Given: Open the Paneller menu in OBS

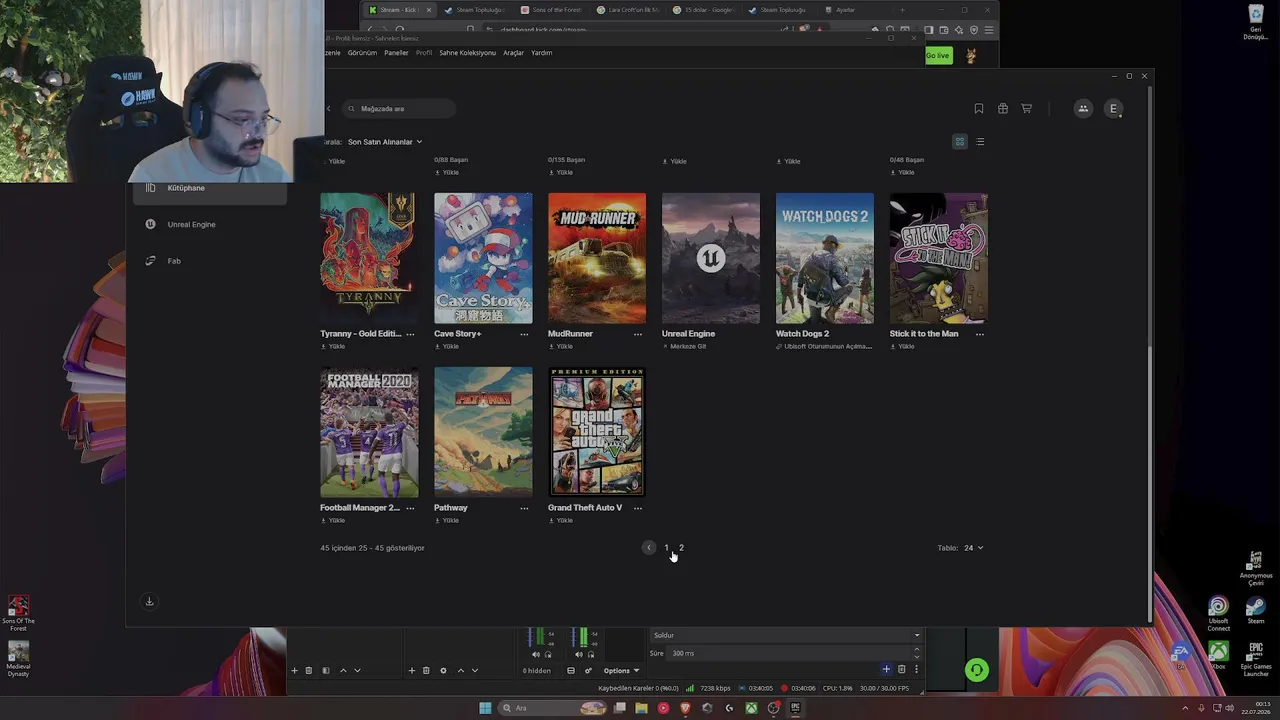Looking at the screenshot, I should (x=396, y=53).
